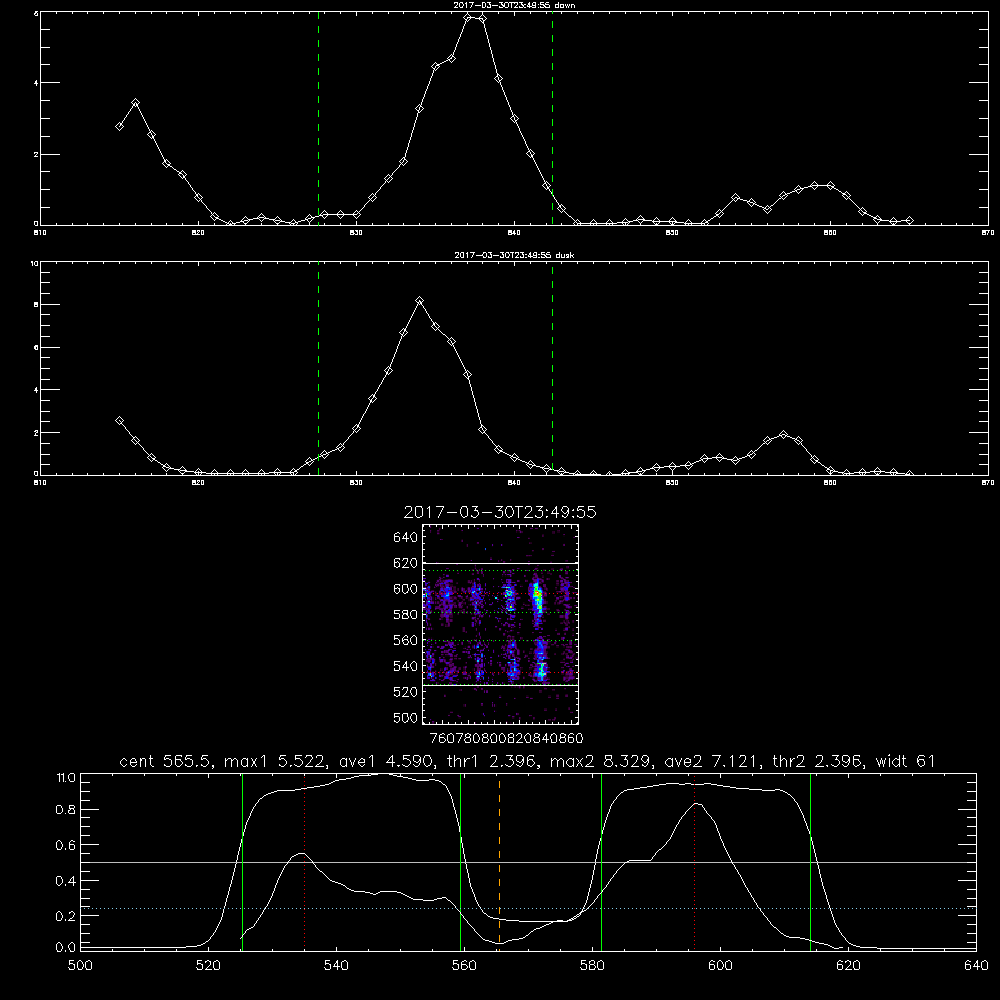This screenshot has width=1000, height=1000.
Task: Select 'max2 8.329' in the stats line
Action: pyautogui.click(x=601, y=761)
